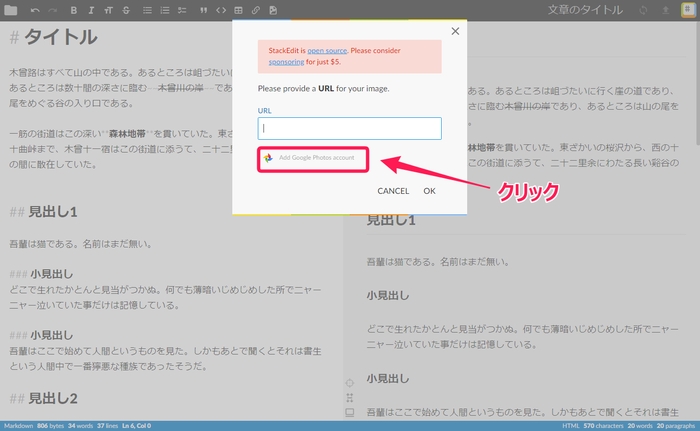Confirm with the OK button

click(x=429, y=191)
